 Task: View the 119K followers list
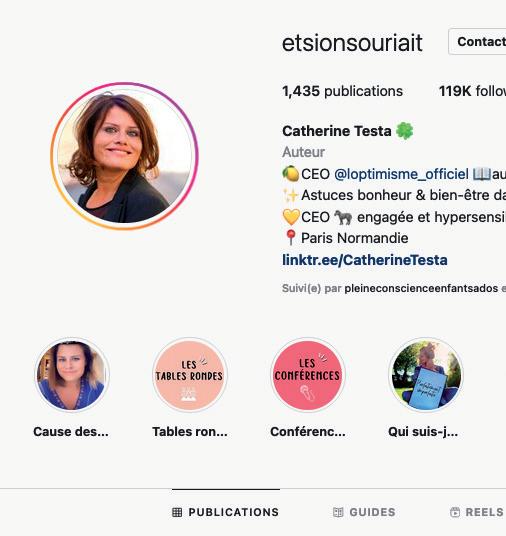pyautogui.click(x=472, y=91)
